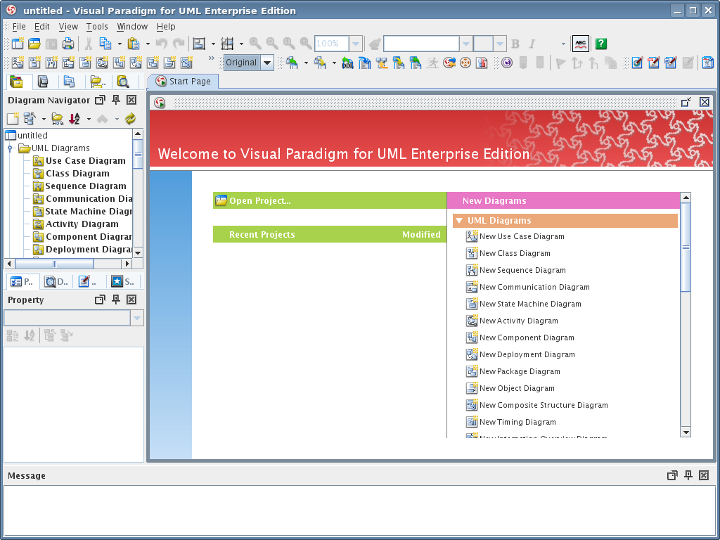The image size is (720, 540).
Task: Click the Paste clipboard icon in toolbar
Action: point(134,44)
